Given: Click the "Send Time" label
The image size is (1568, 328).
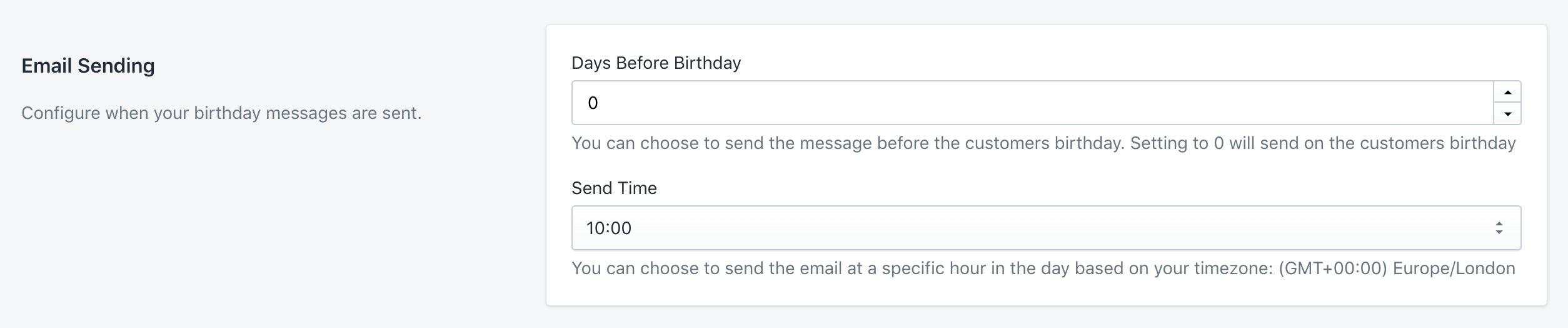Looking at the screenshot, I should pos(614,188).
